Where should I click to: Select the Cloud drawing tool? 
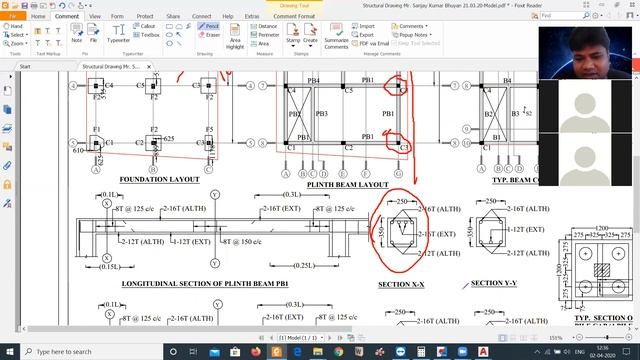click(179, 26)
